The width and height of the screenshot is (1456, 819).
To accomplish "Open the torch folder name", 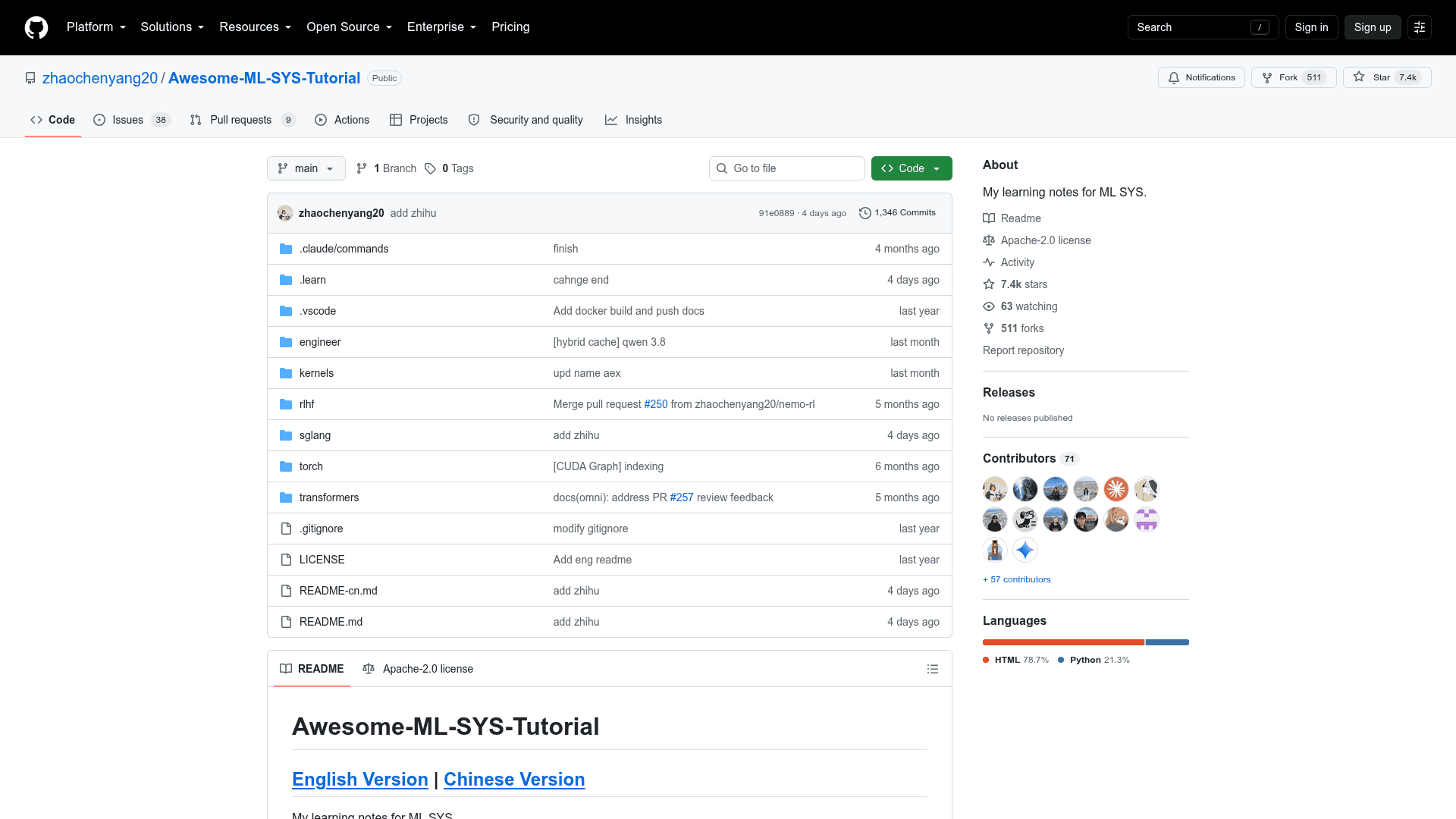I will (x=311, y=466).
